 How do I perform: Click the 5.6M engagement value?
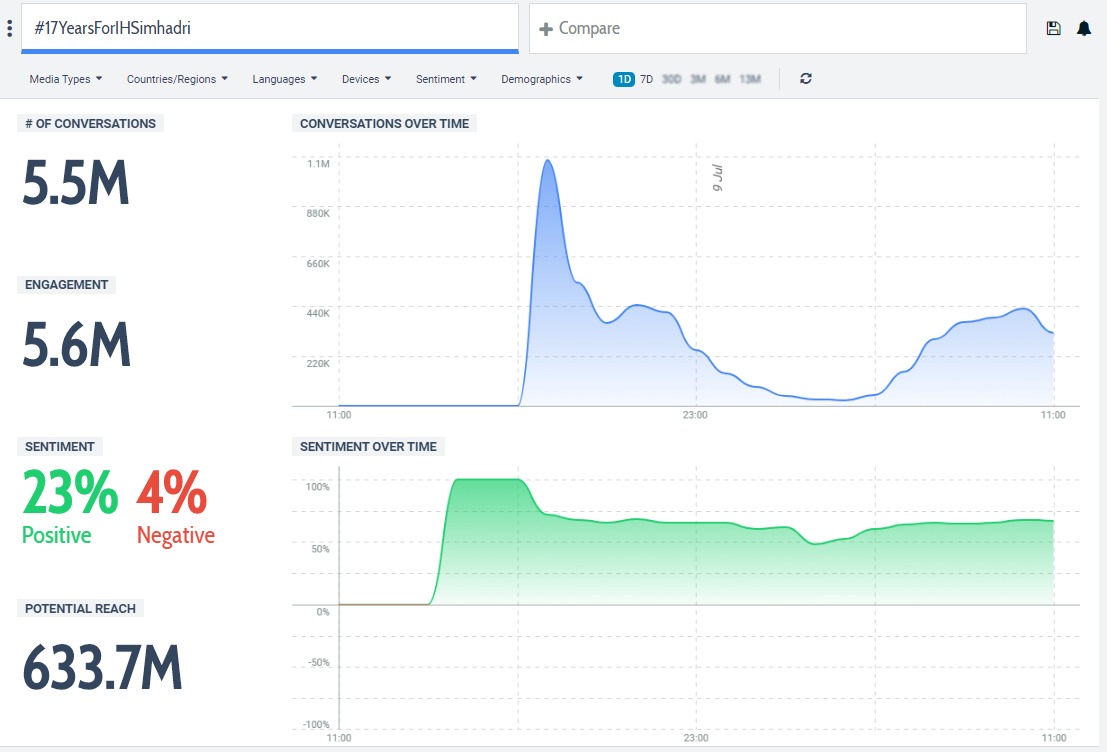76,345
